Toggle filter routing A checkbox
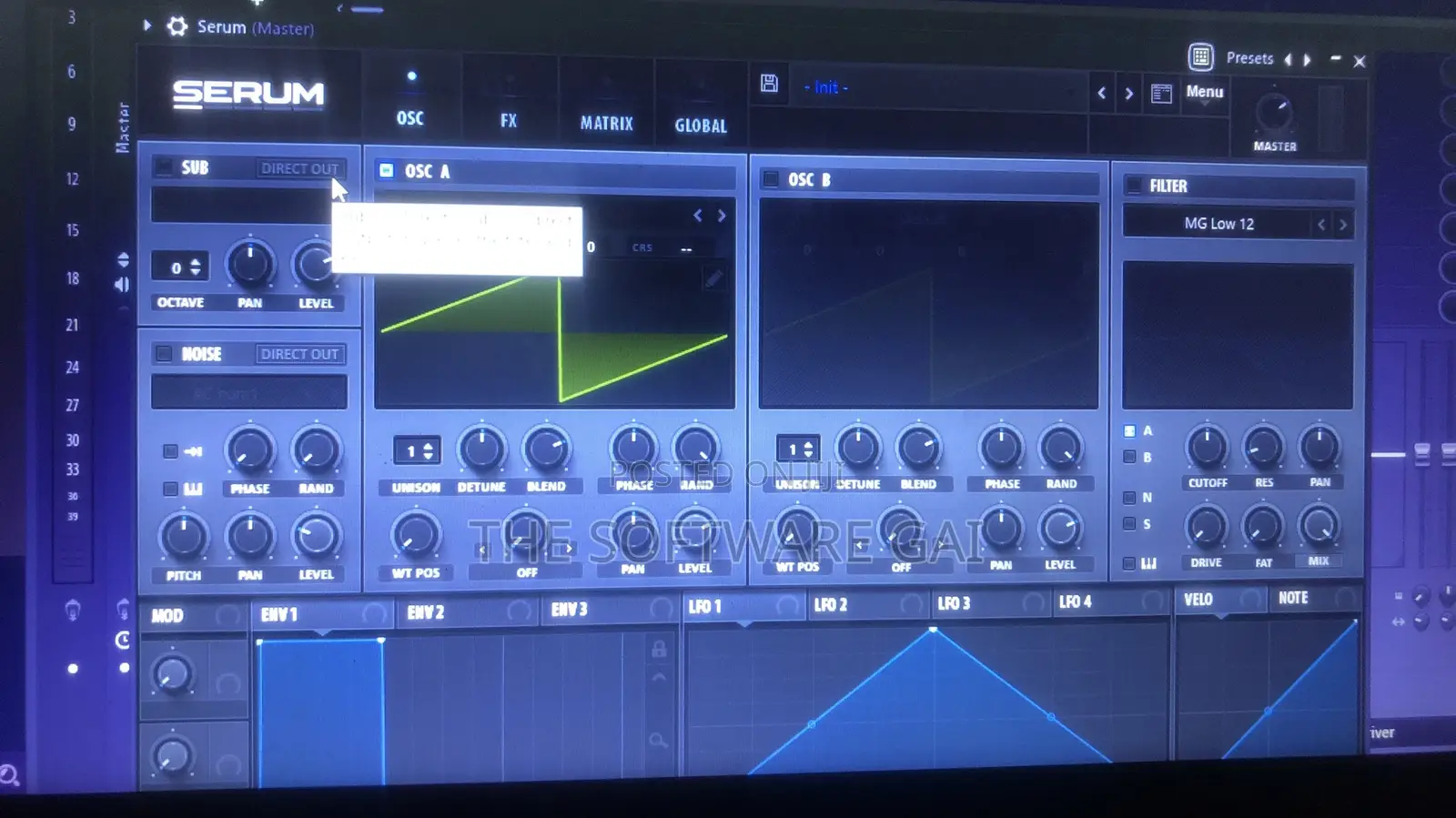 coord(1129,431)
